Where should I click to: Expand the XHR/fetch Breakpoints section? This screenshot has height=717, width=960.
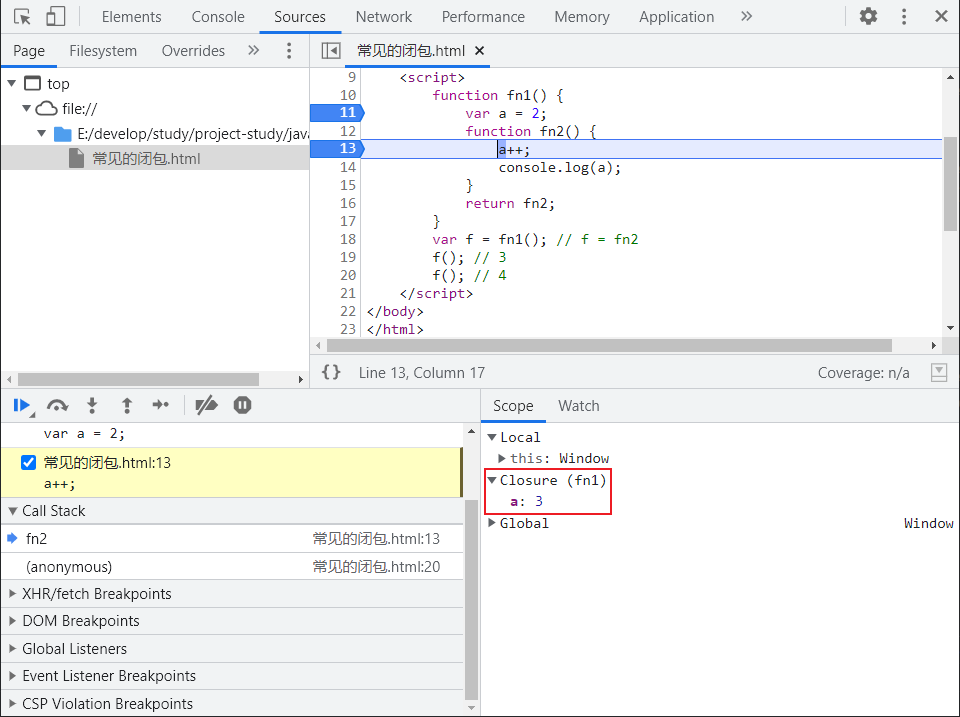tap(96, 594)
